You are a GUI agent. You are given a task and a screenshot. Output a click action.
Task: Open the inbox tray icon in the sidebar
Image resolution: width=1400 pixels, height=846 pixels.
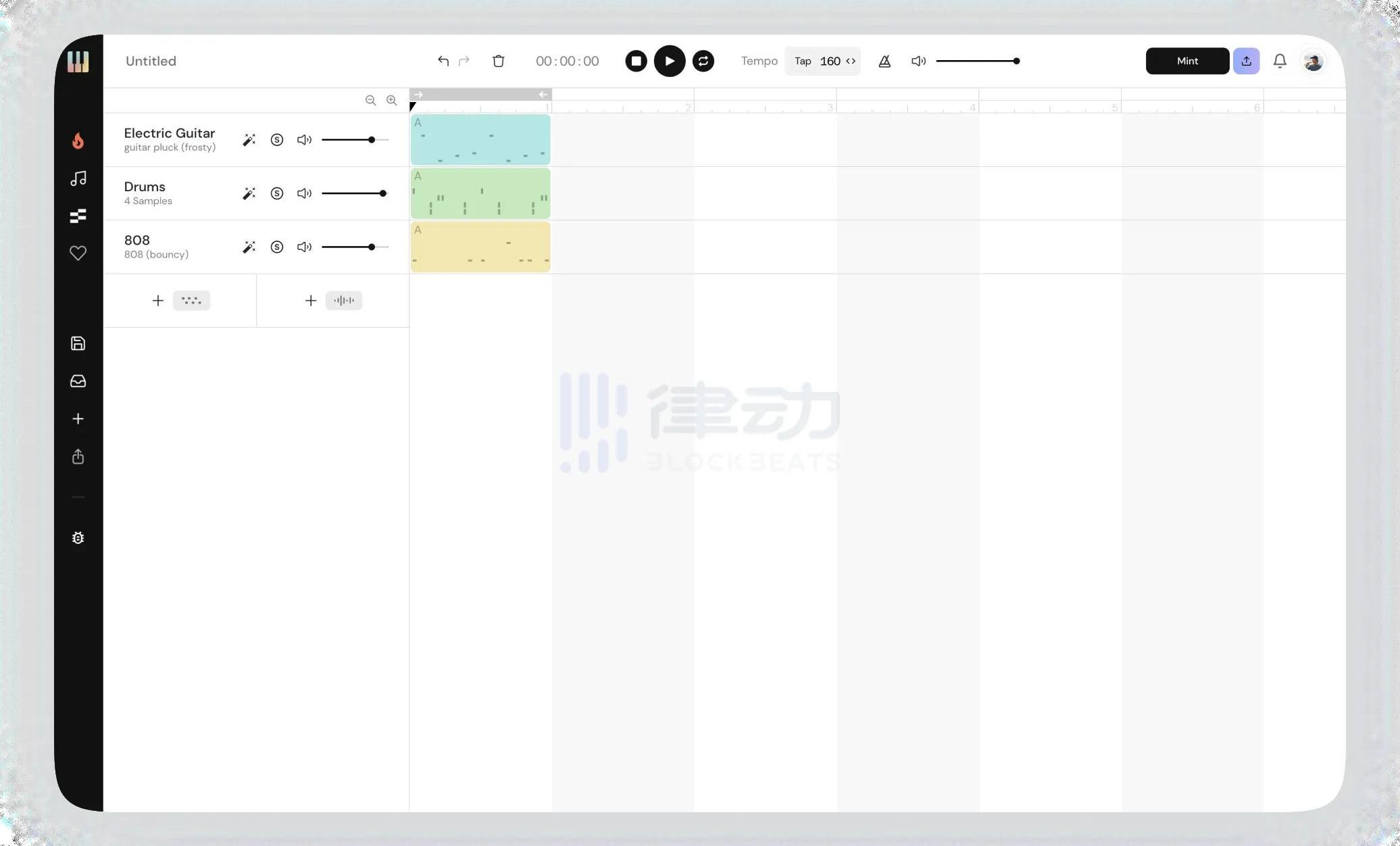click(x=78, y=381)
